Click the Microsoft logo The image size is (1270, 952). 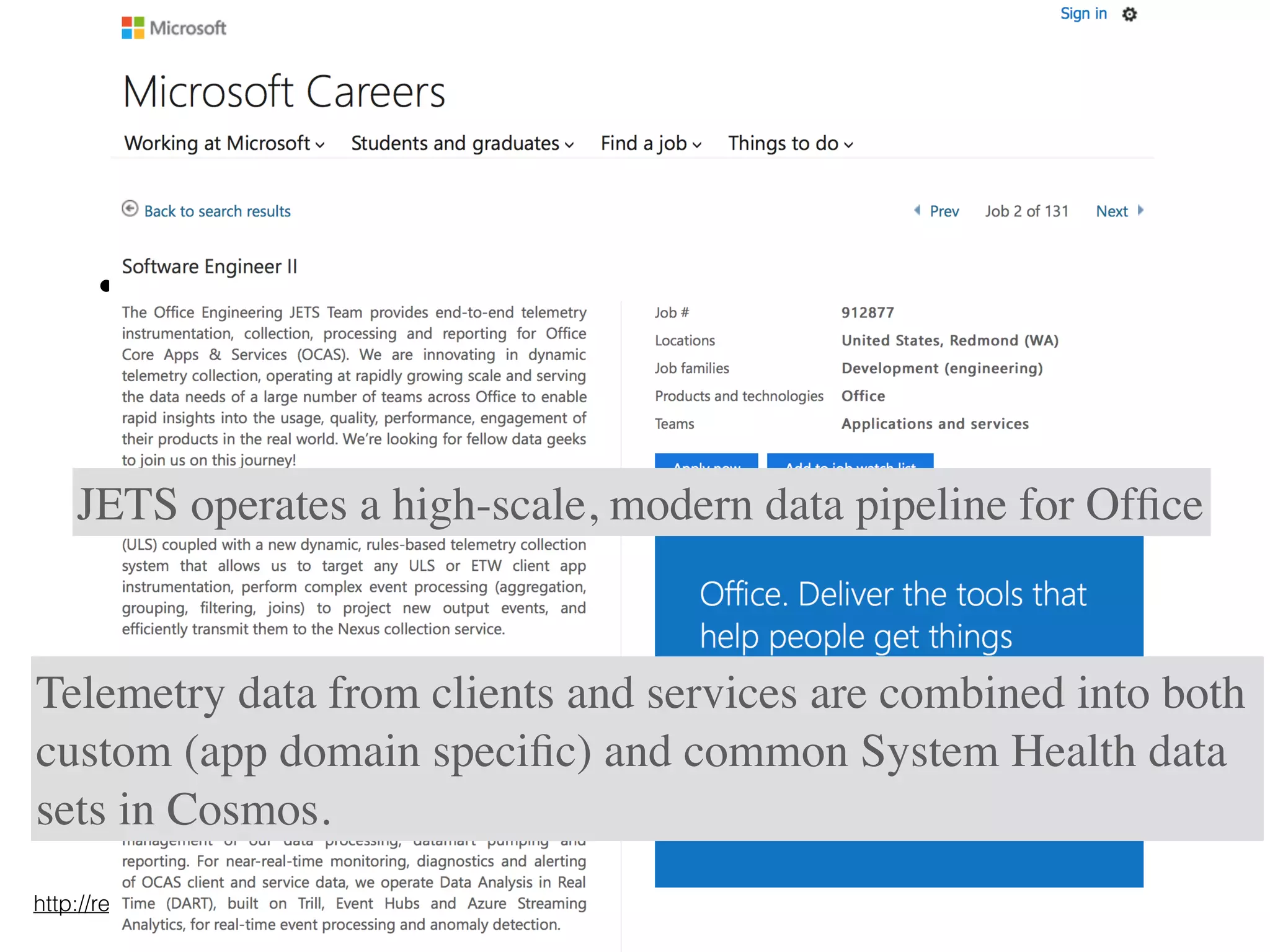pos(174,28)
